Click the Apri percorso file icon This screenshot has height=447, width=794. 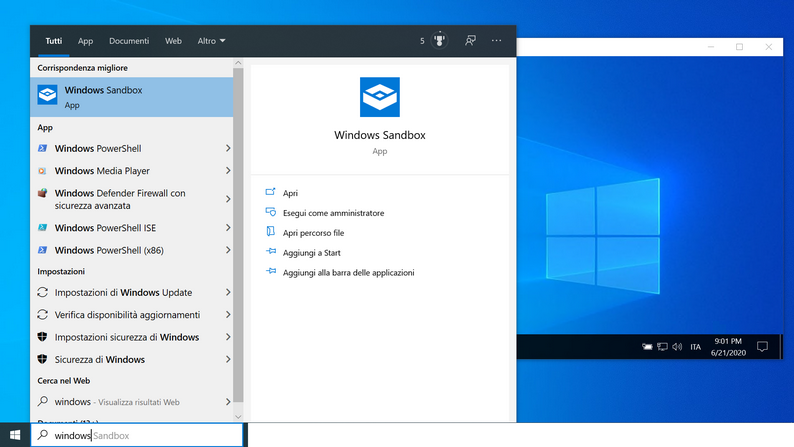coord(270,232)
